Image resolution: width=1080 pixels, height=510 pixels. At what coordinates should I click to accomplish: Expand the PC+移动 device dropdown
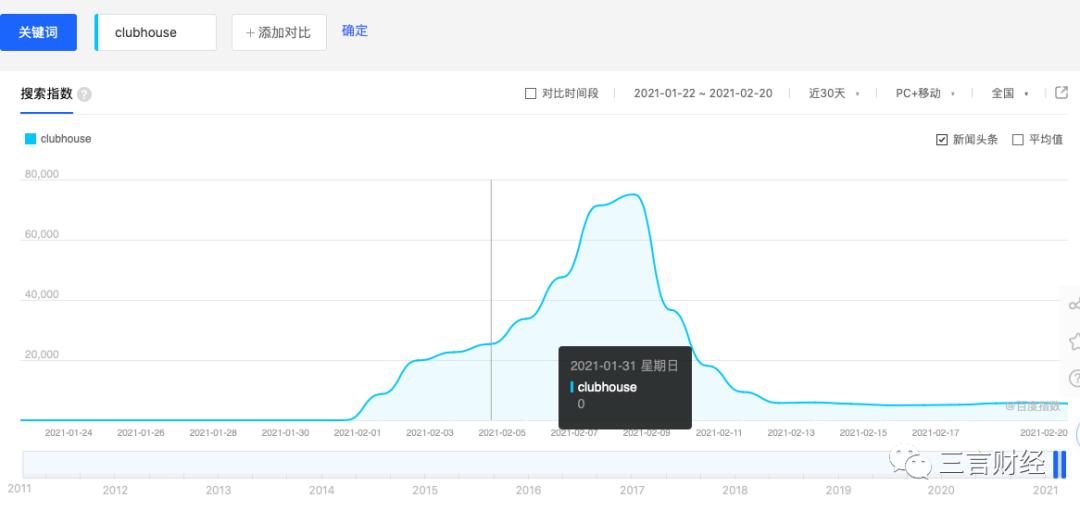click(x=924, y=93)
